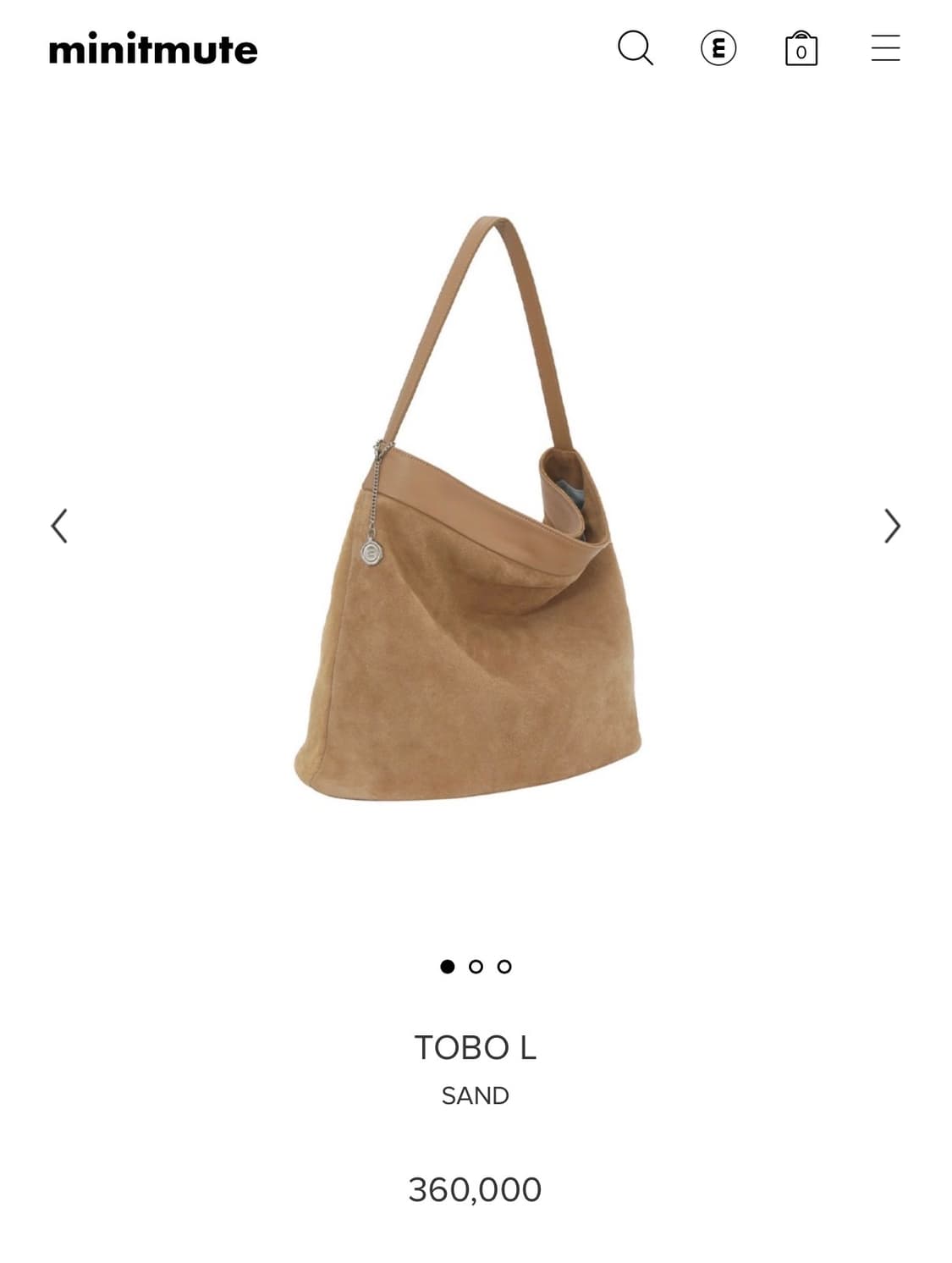
Task: Click the TOBO L product title
Action: pyautogui.click(x=476, y=1048)
